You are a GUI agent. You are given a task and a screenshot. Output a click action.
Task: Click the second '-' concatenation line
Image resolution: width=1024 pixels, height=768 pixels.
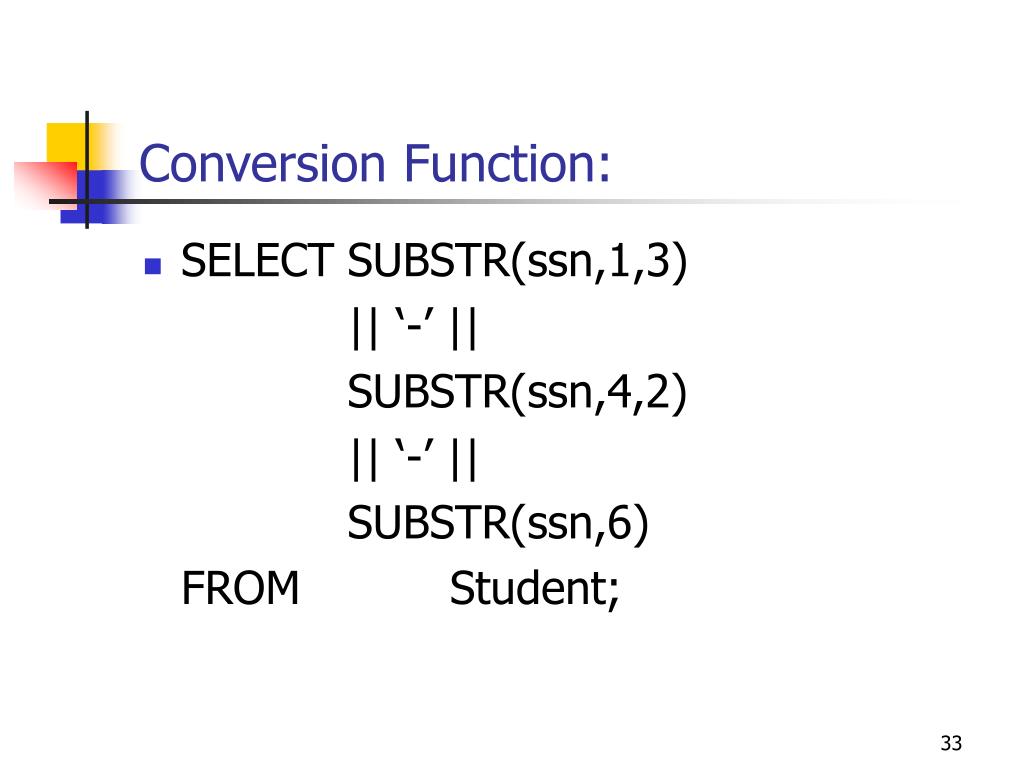(414, 459)
